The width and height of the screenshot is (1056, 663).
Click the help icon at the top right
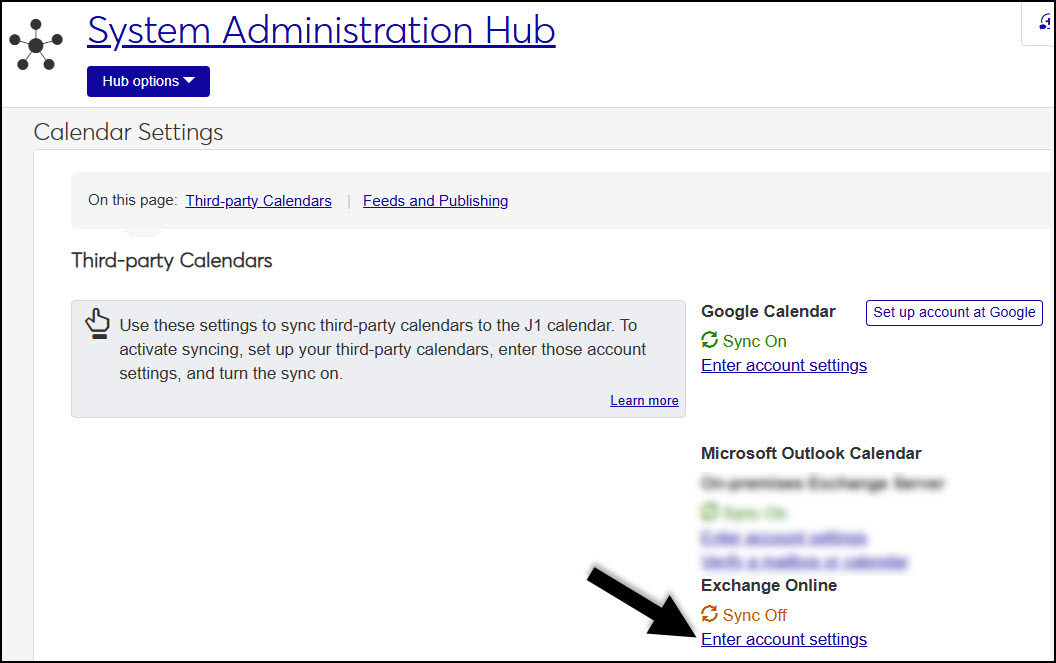[x=1046, y=20]
